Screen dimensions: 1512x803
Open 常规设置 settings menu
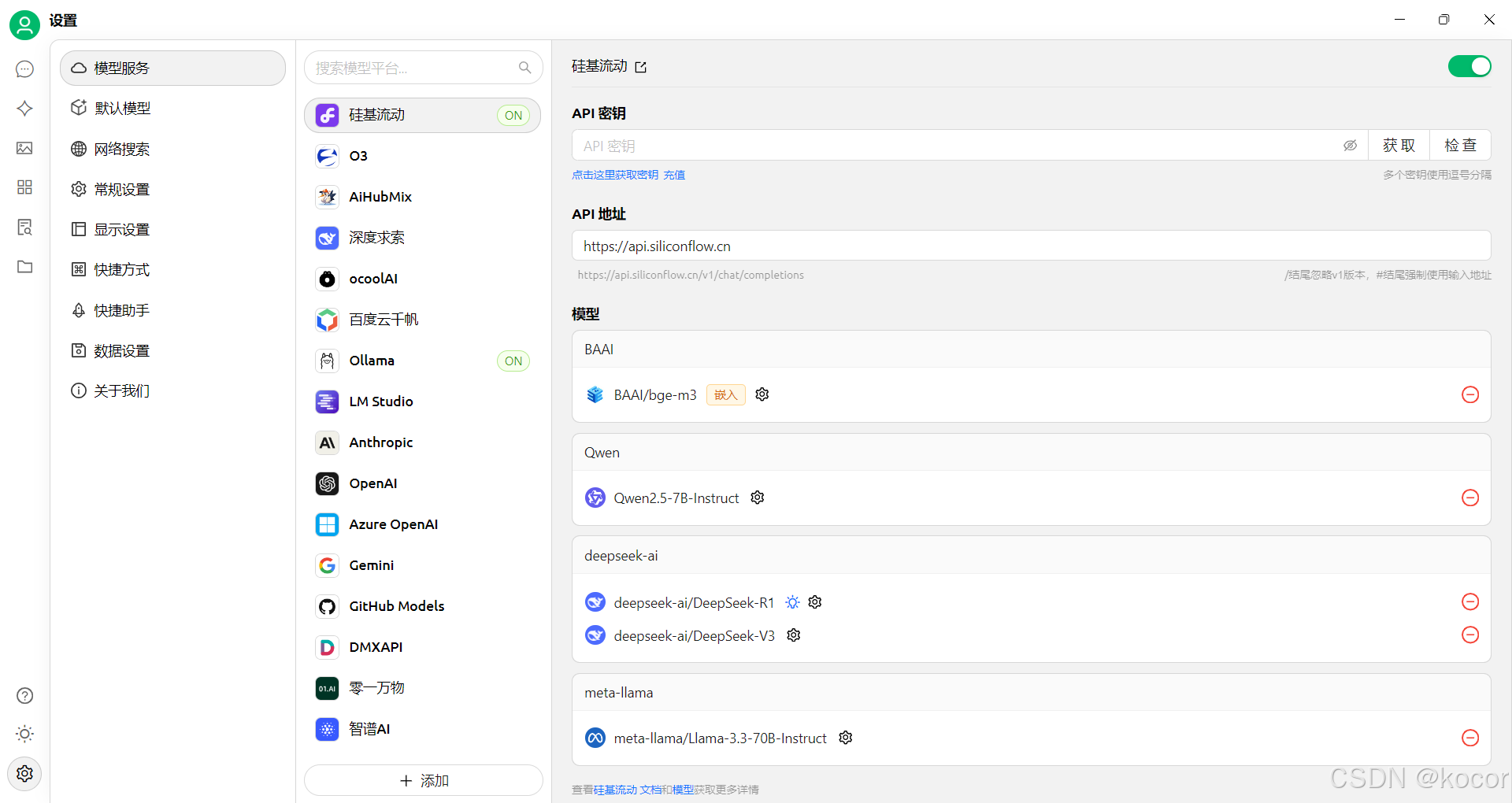point(172,190)
